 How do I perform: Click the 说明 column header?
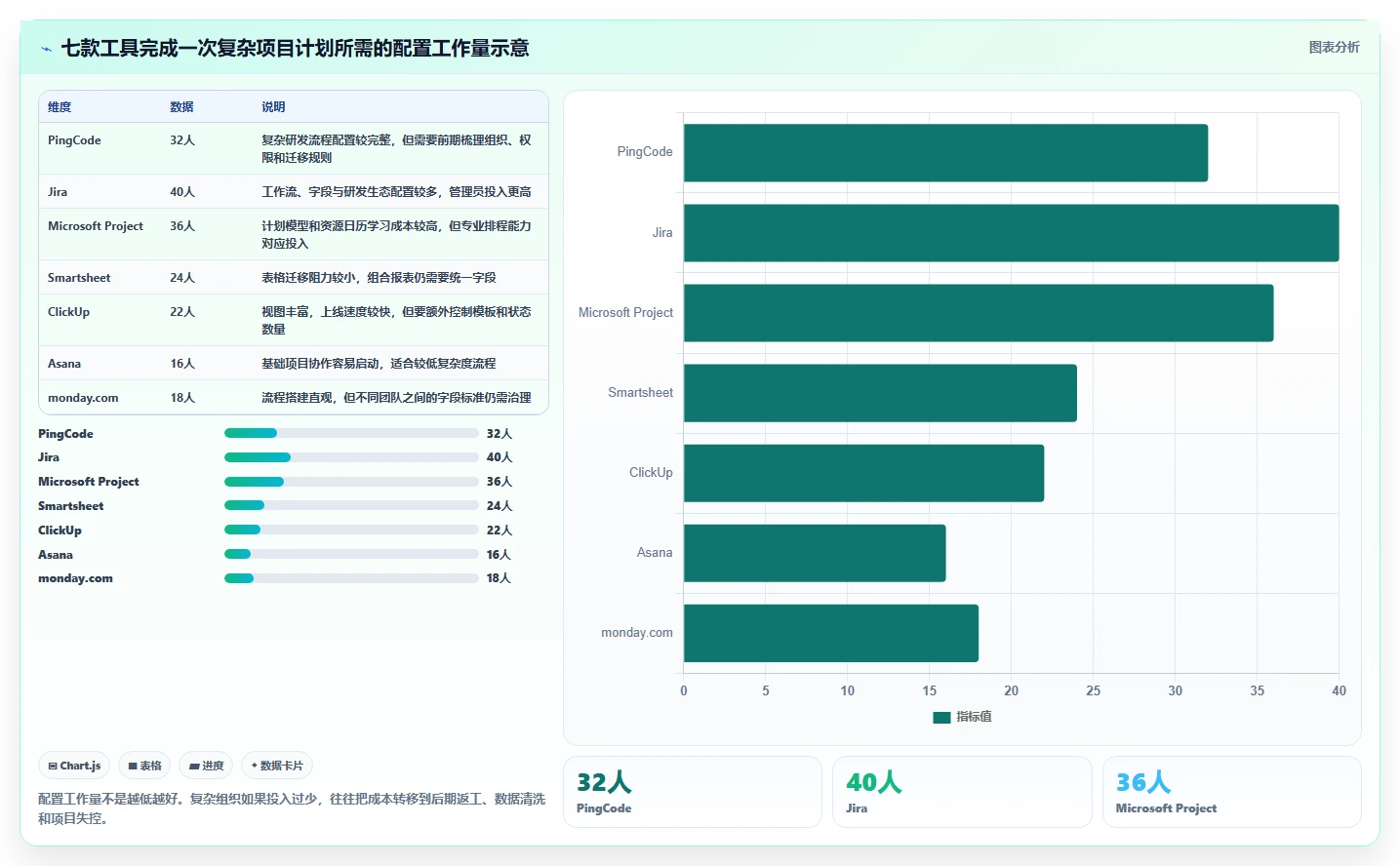pos(273,107)
